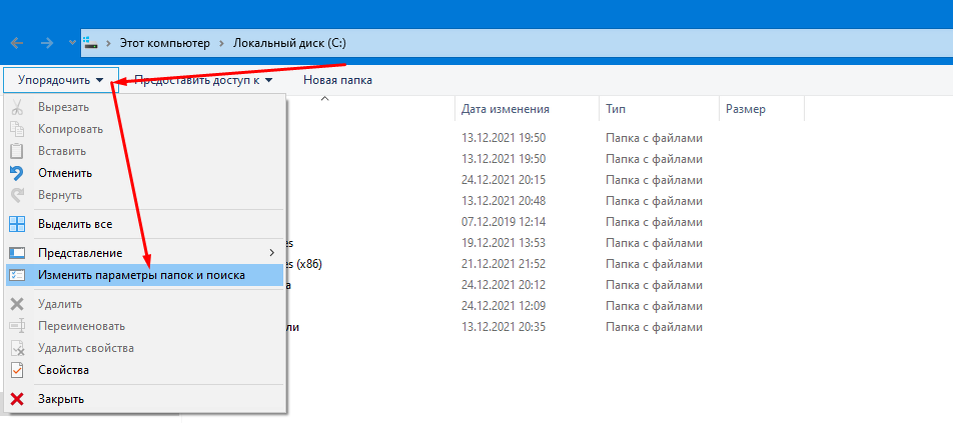The image size is (953, 423).
Task: Go back with the left arrow
Action: point(17,43)
